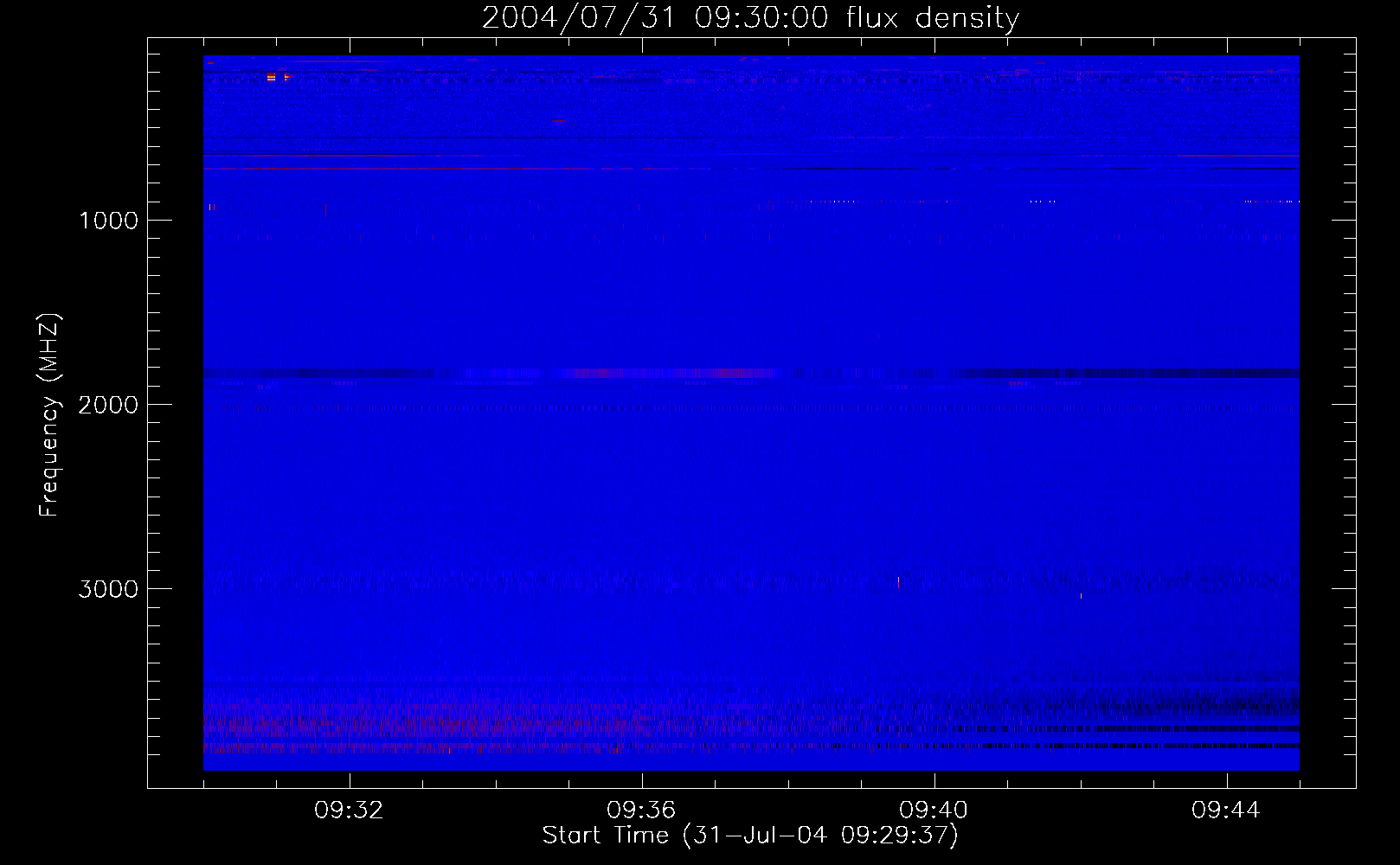
Task: Click the 09:40 time tick label
Action: point(934,811)
